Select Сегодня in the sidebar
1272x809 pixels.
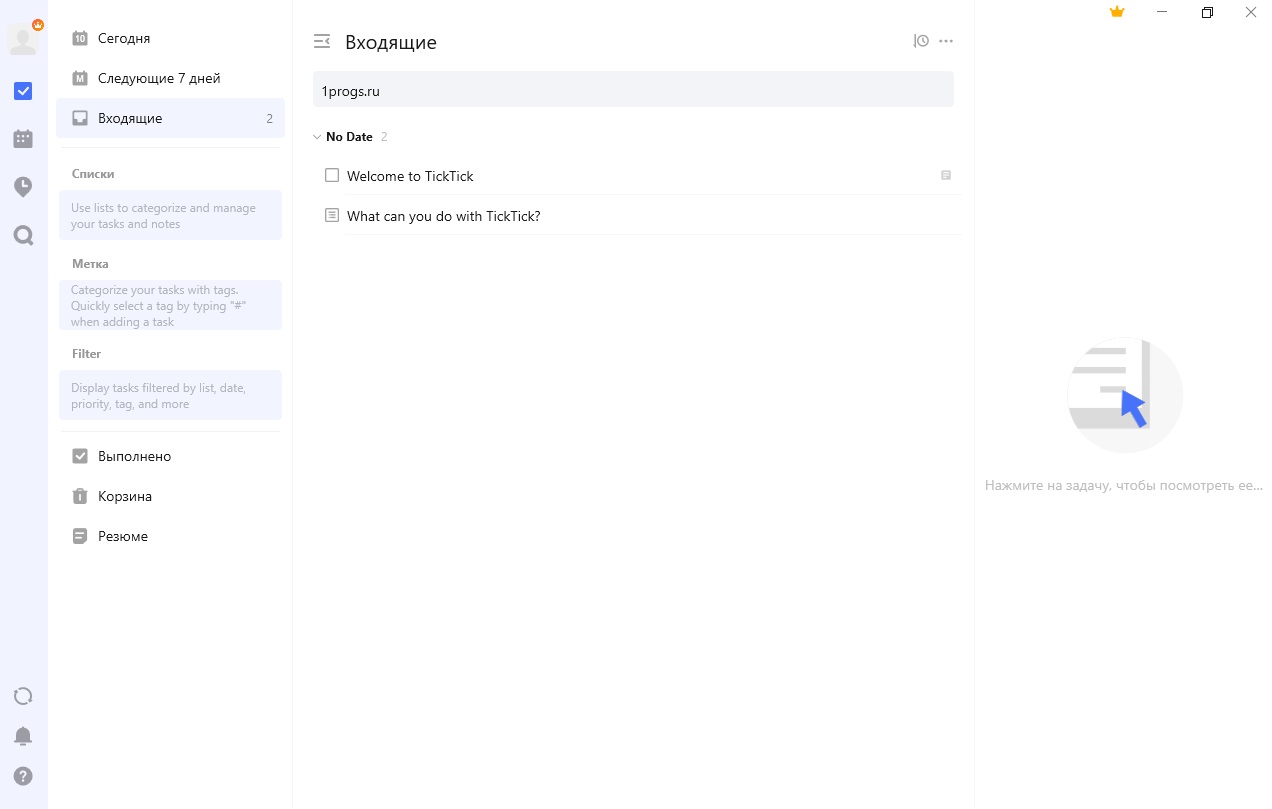tap(124, 38)
